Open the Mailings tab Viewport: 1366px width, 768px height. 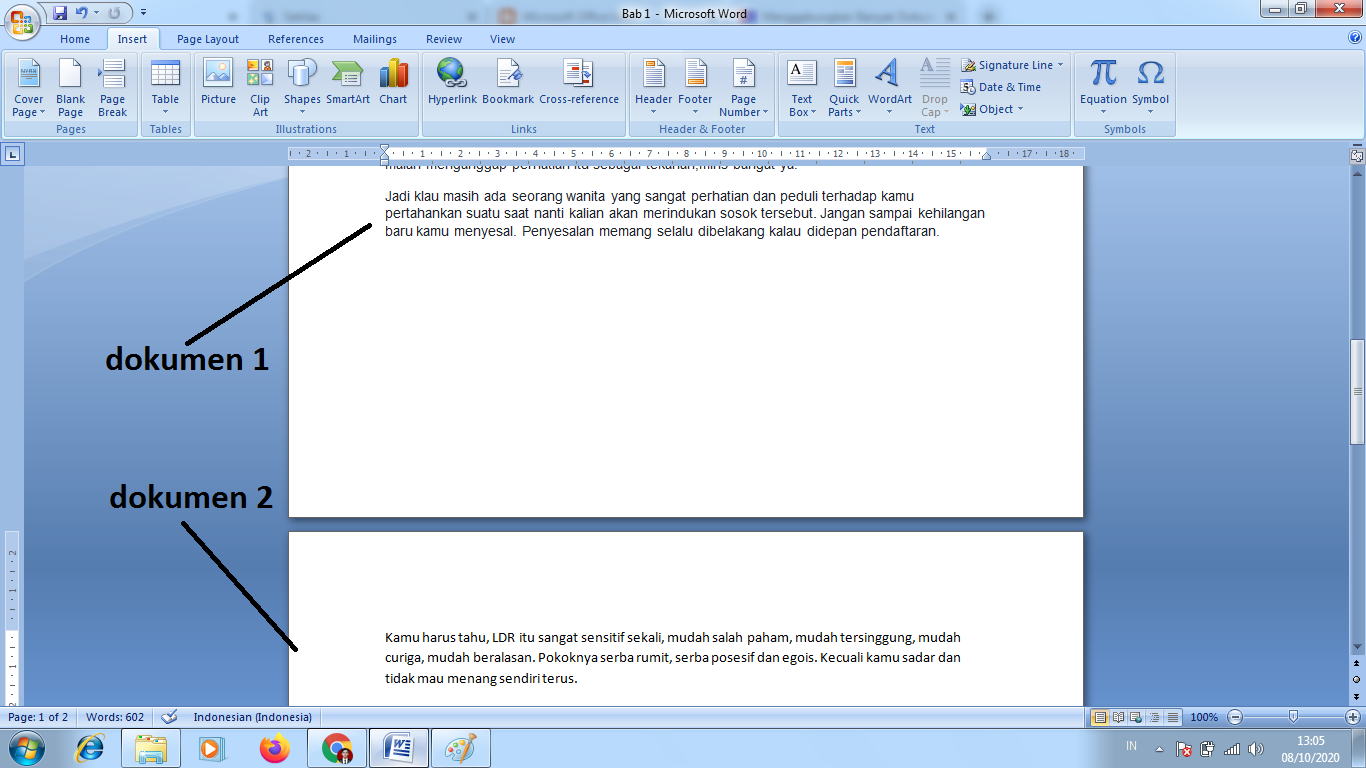point(374,39)
